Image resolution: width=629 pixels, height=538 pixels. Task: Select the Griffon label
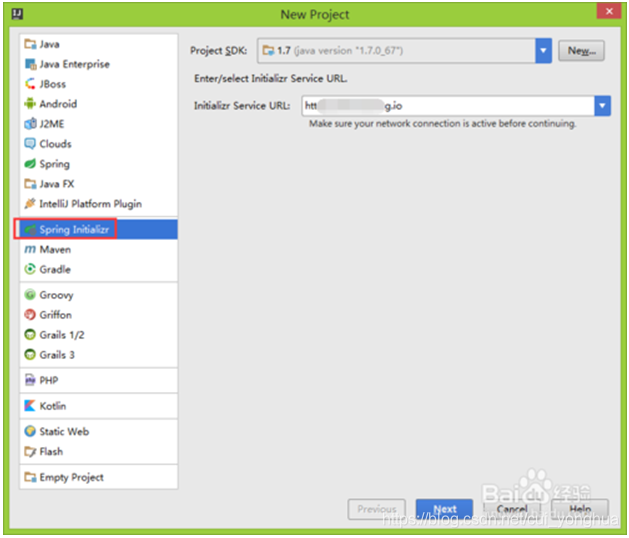point(56,315)
